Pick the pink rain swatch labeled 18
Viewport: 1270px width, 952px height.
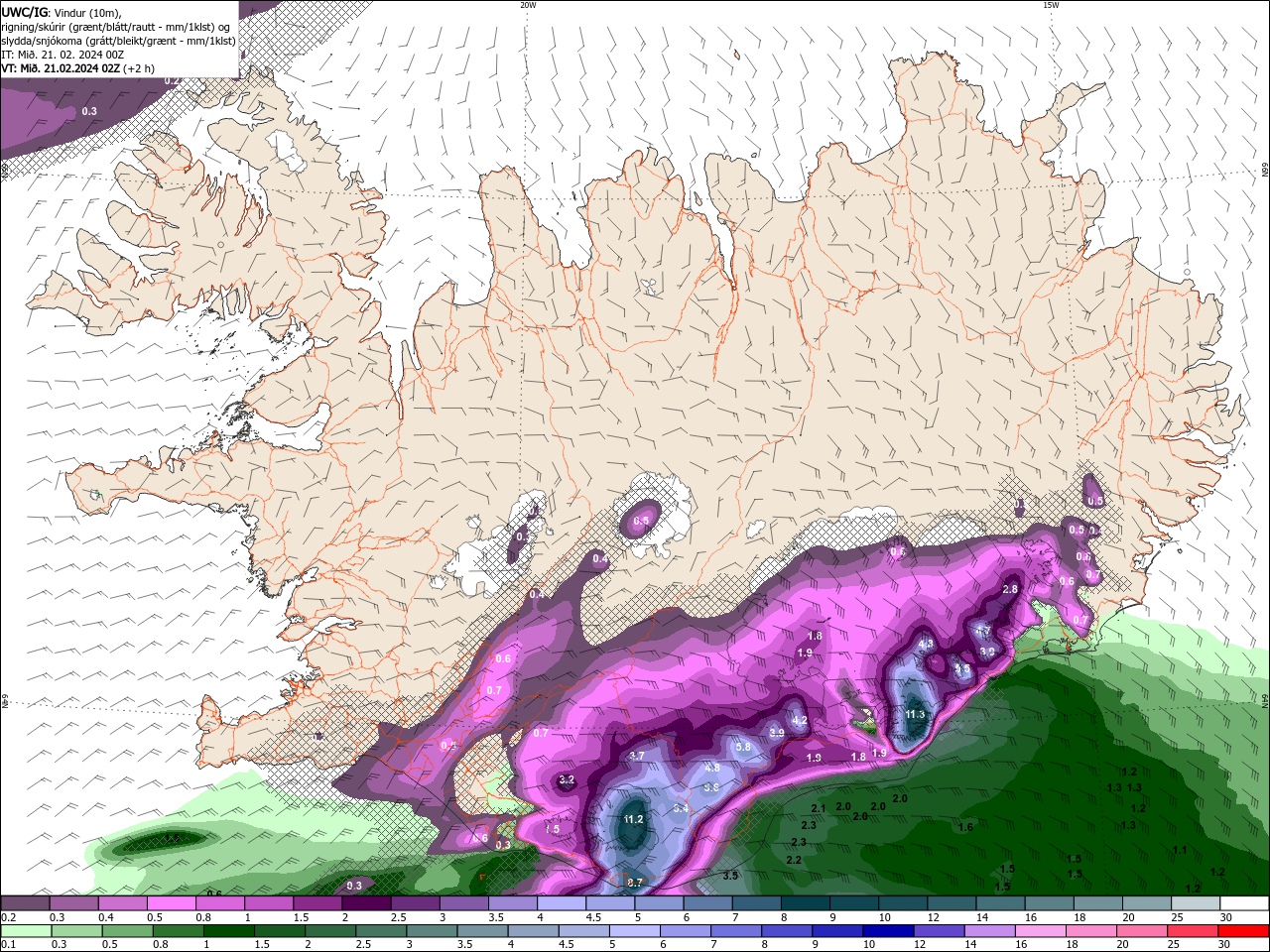(x=1089, y=931)
